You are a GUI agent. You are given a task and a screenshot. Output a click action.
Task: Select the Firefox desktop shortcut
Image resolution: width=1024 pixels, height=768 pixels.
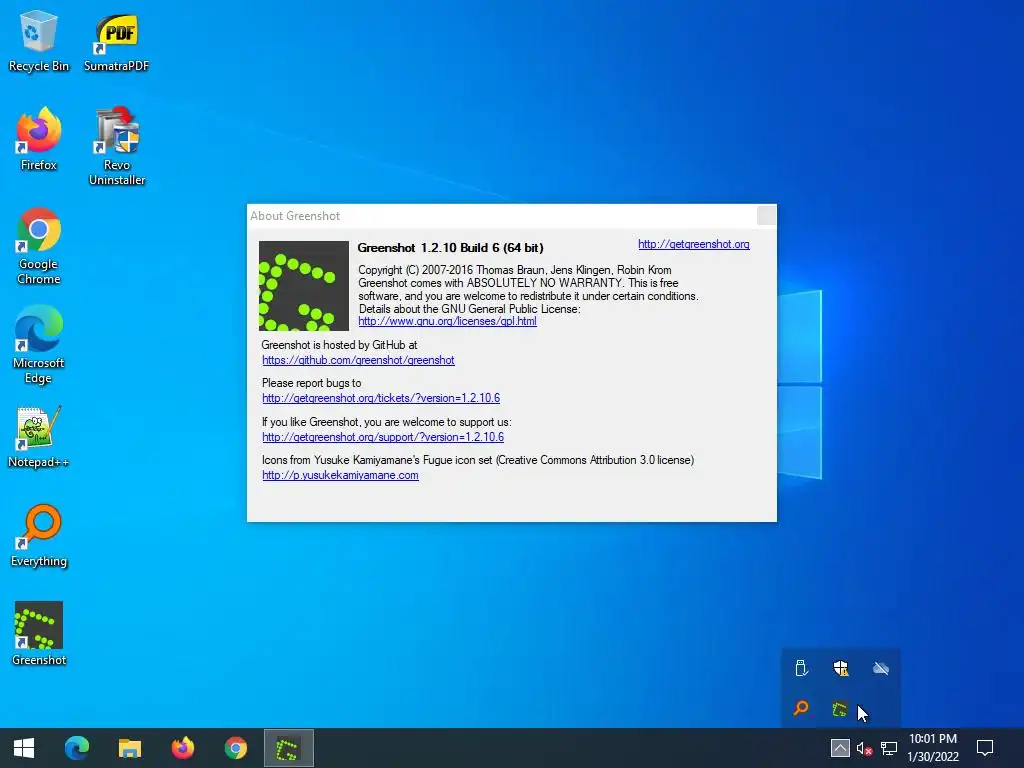(39, 140)
